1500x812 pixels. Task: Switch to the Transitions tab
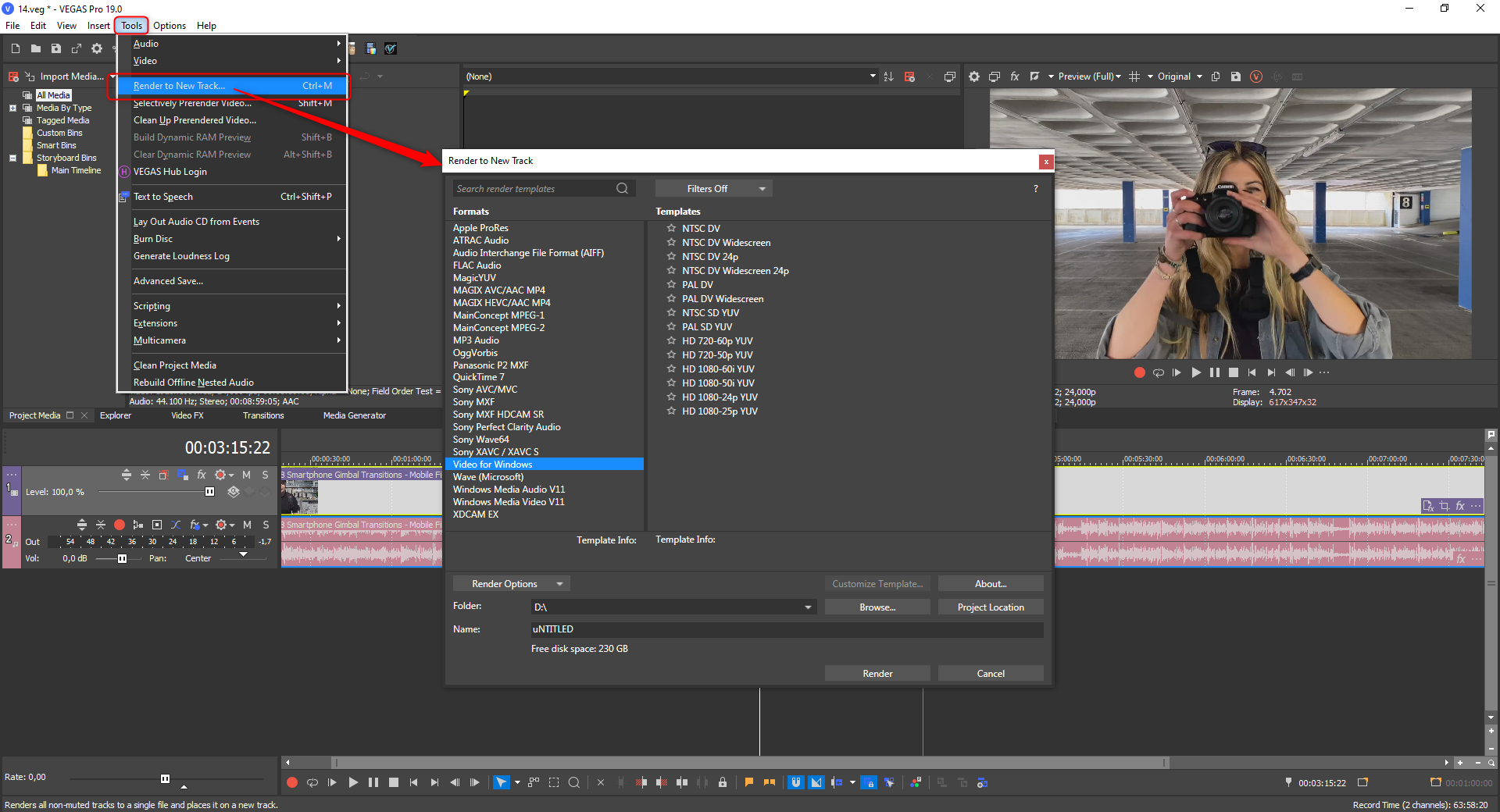263,415
